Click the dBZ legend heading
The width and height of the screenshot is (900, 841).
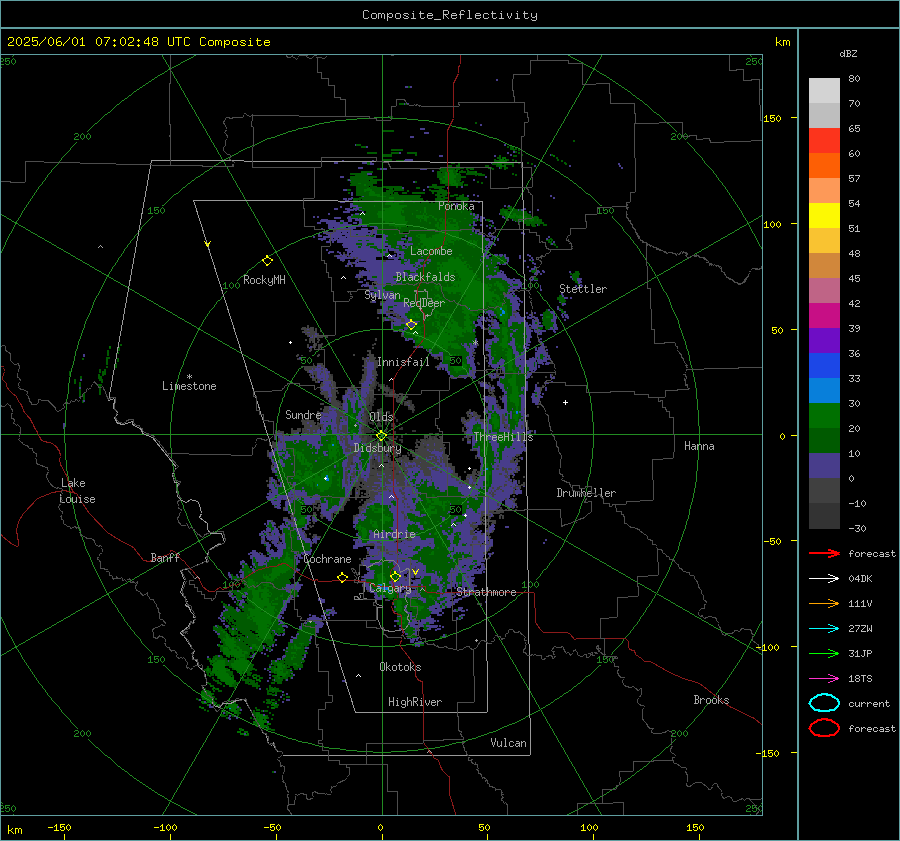(x=848, y=53)
